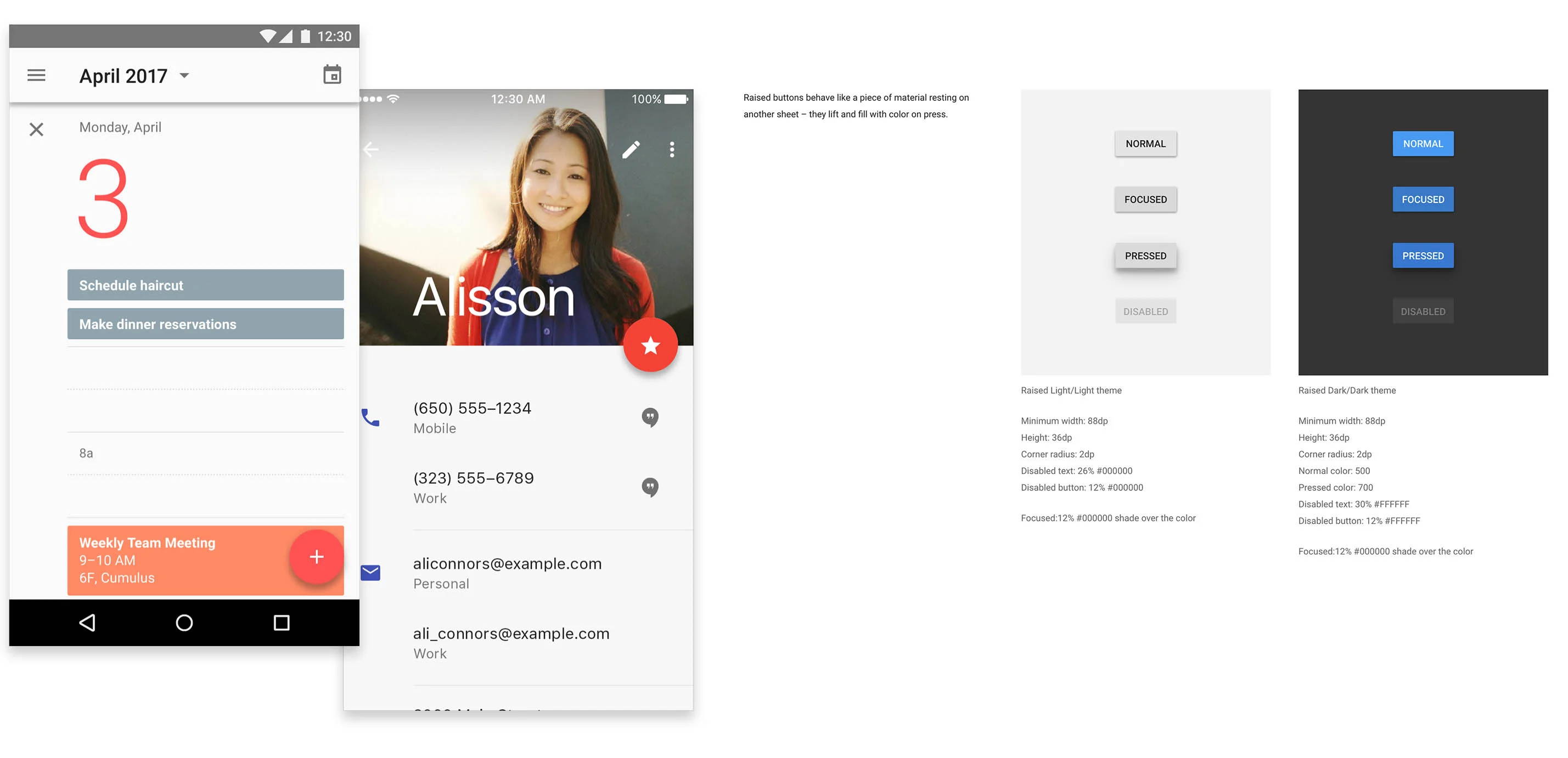1568x758 pixels.
Task: Click the dark theme blue PRESSED button
Action: tap(1423, 256)
